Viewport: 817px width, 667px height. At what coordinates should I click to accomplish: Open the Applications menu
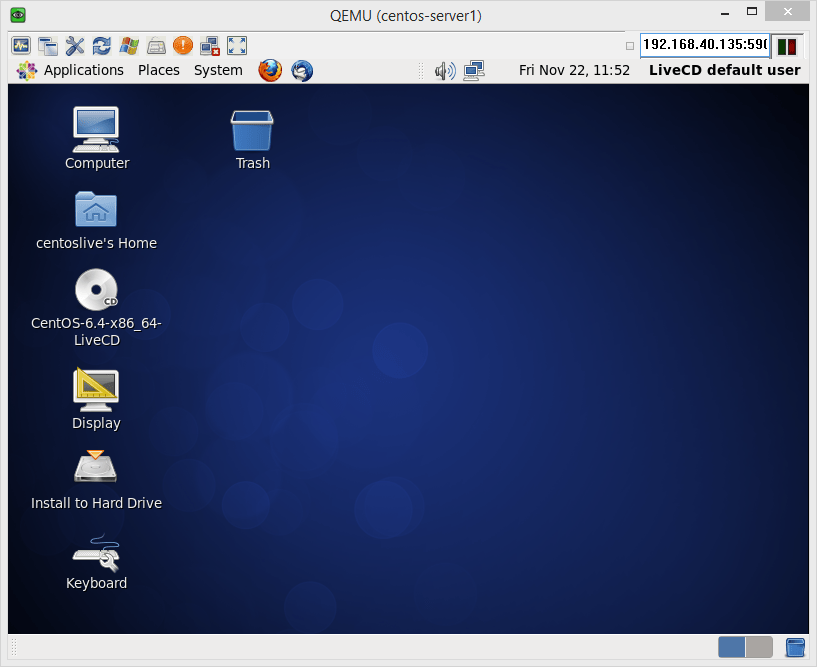tap(84, 70)
